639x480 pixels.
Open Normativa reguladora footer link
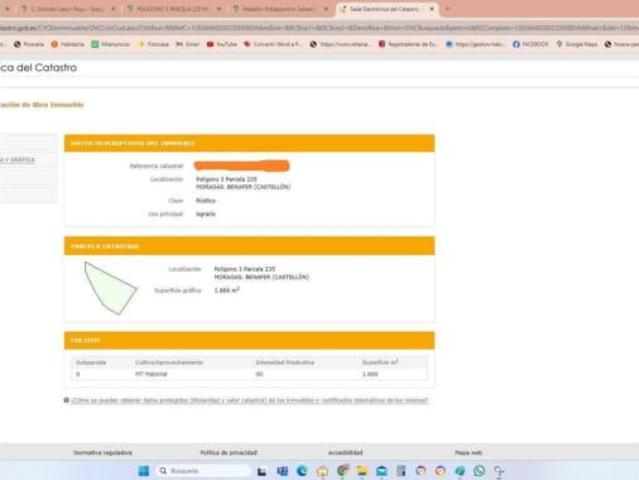[x=103, y=453]
